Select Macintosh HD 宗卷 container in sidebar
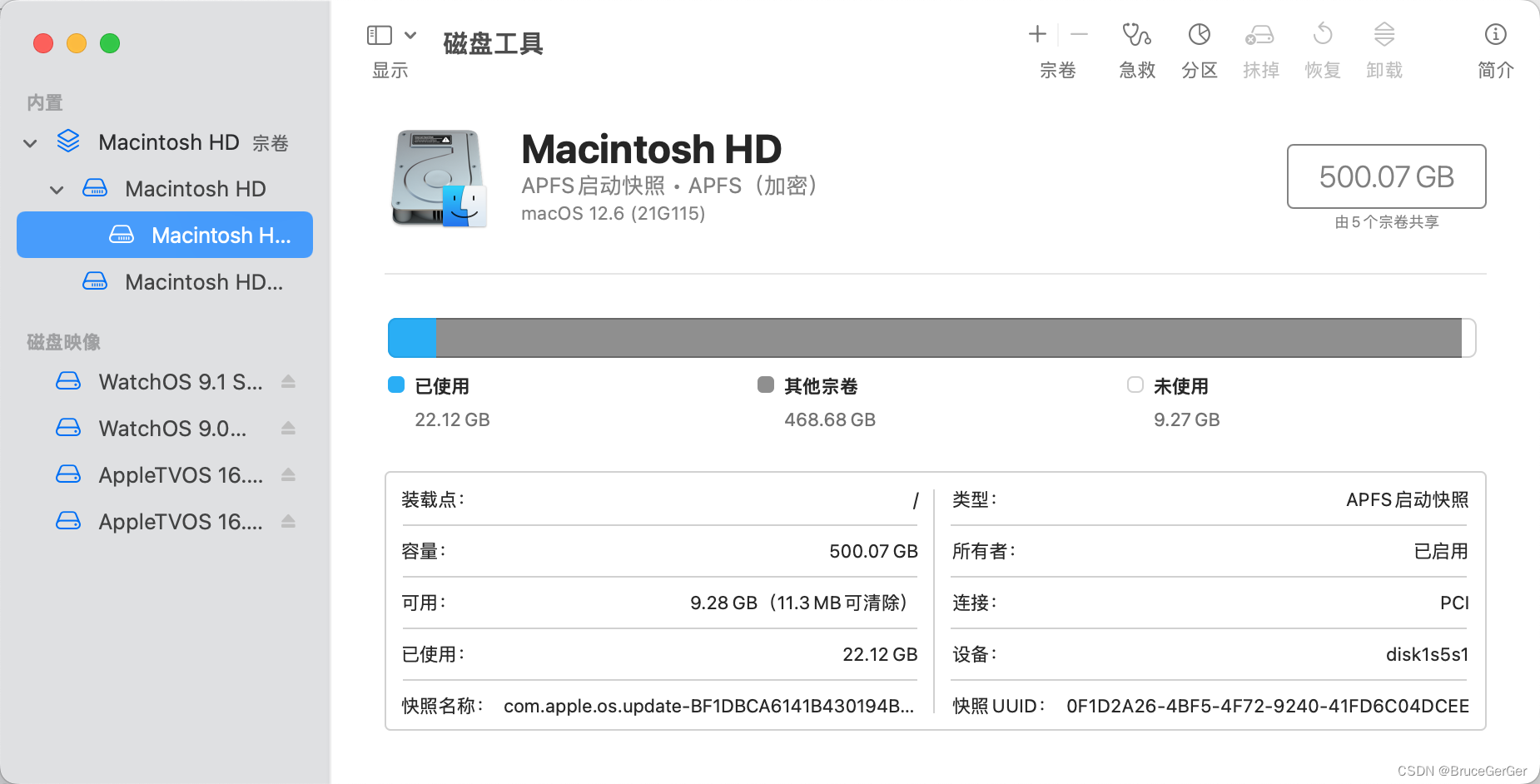The width and height of the screenshot is (1540, 784). point(165,142)
